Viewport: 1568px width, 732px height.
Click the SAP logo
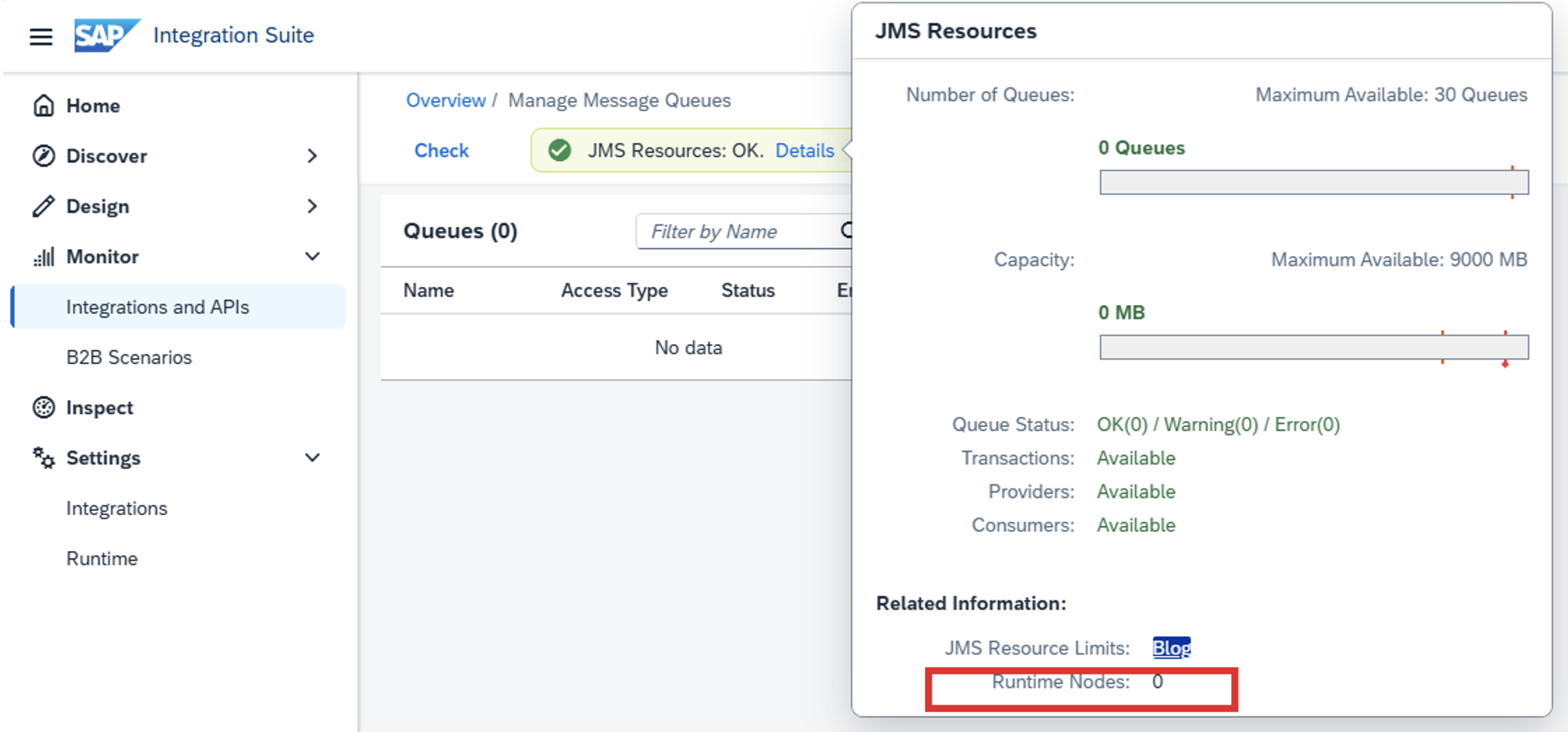click(x=107, y=35)
